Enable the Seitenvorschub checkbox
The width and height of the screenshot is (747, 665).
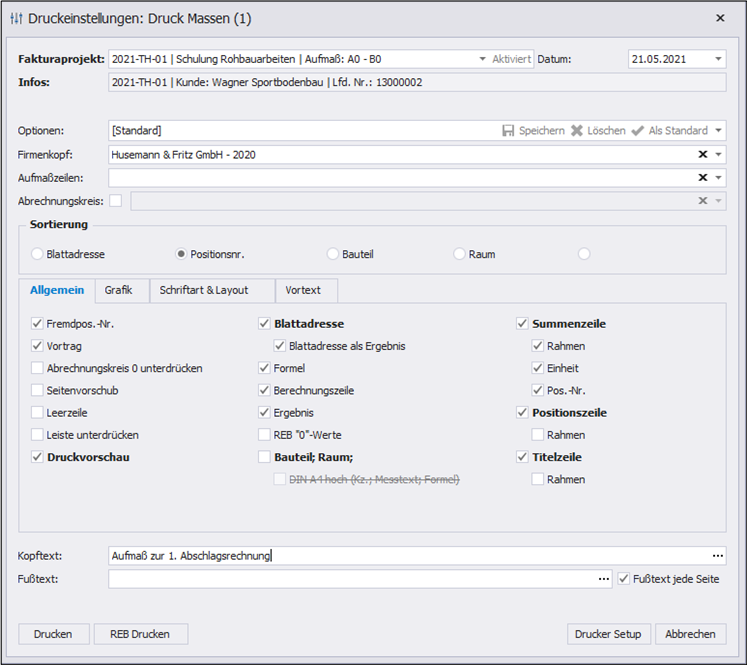(38, 390)
